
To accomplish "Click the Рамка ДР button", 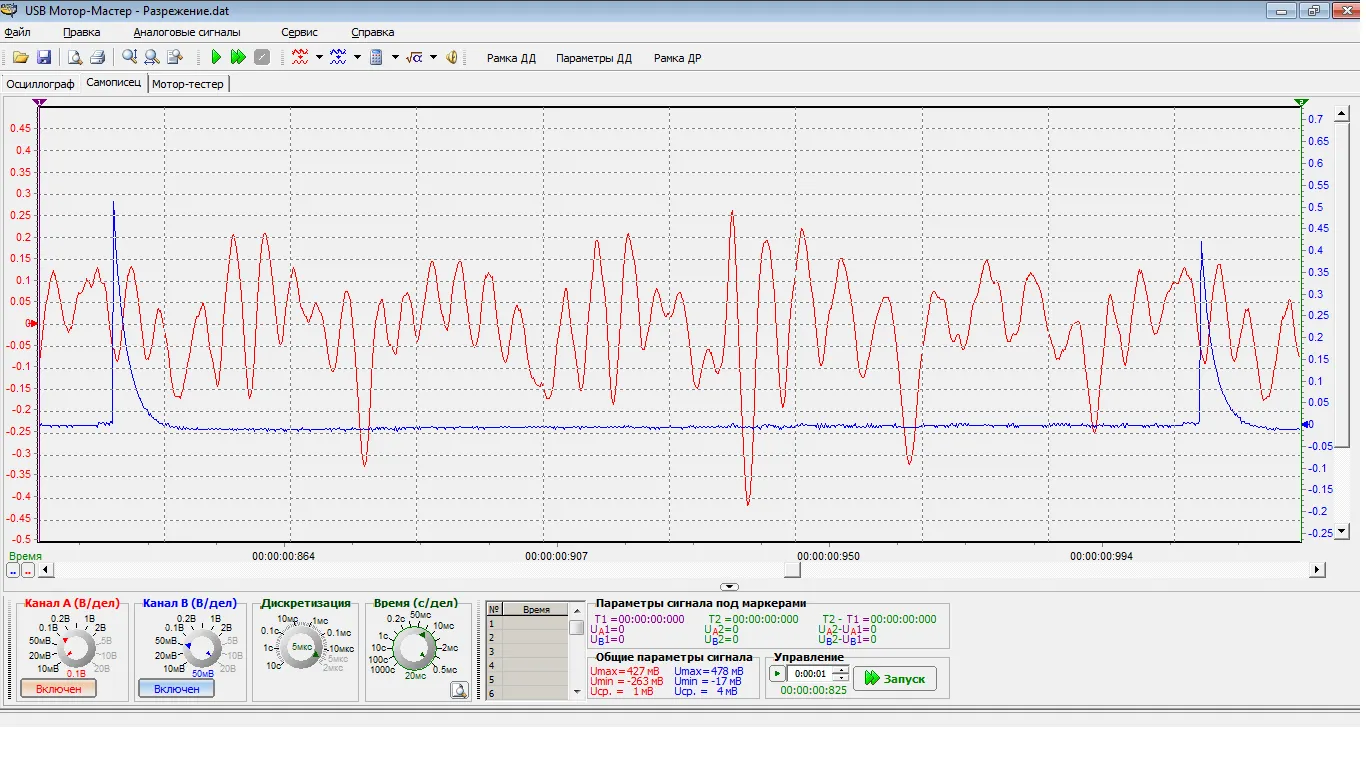I will click(677, 58).
